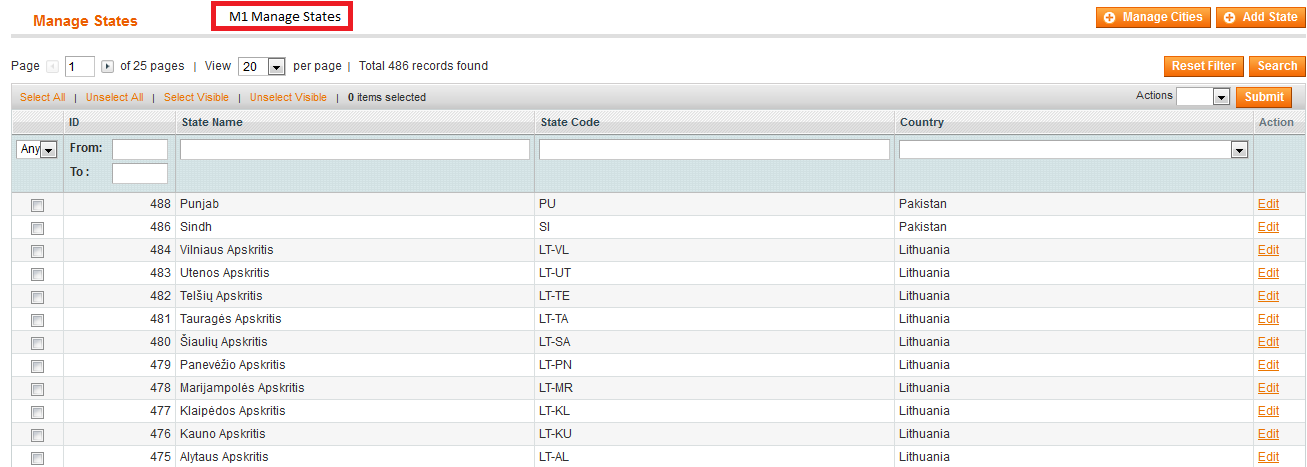The image size is (1307, 467).
Task: Sort by the Country column header
Action: pos(922,123)
